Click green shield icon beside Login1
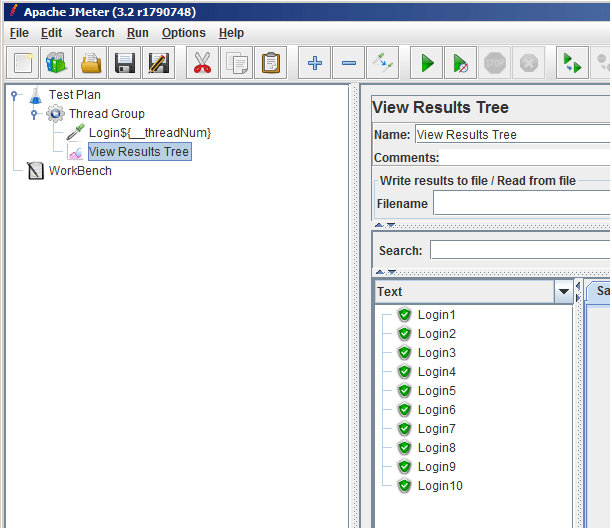Image resolution: width=612 pixels, height=529 pixels. coord(404,315)
